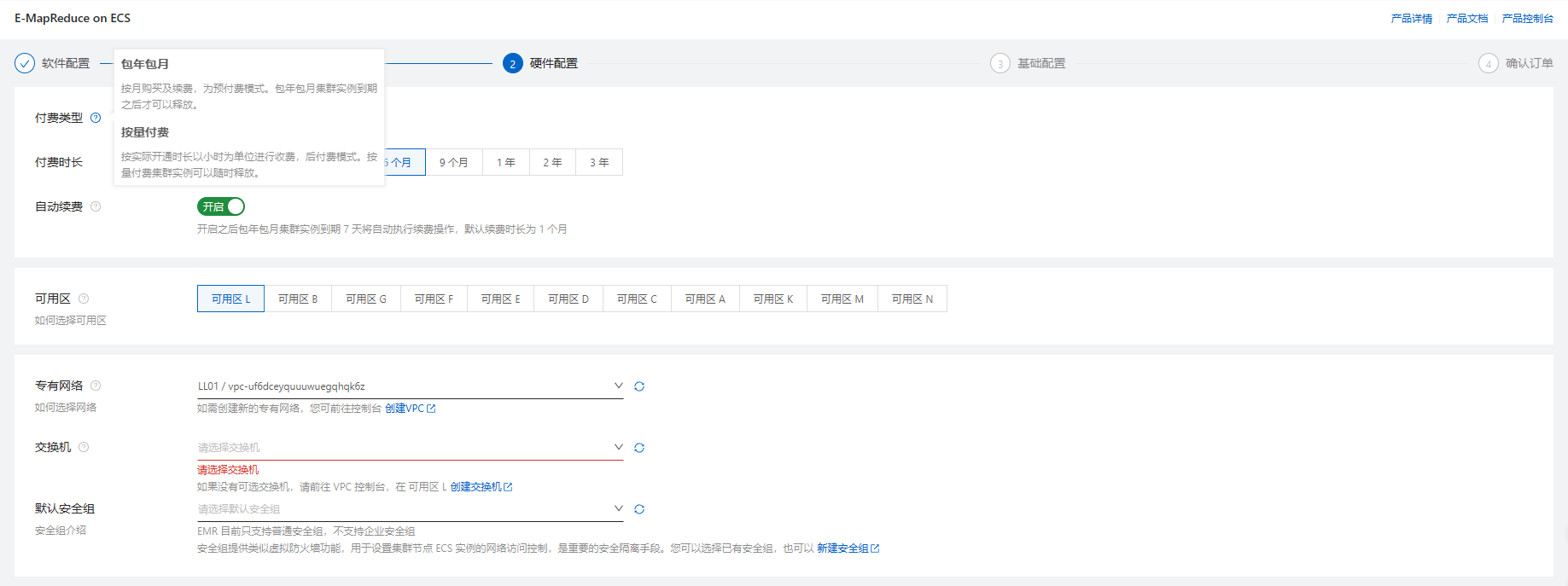Select 可用区 N zone option
The height and width of the screenshot is (586, 1568).
912,299
